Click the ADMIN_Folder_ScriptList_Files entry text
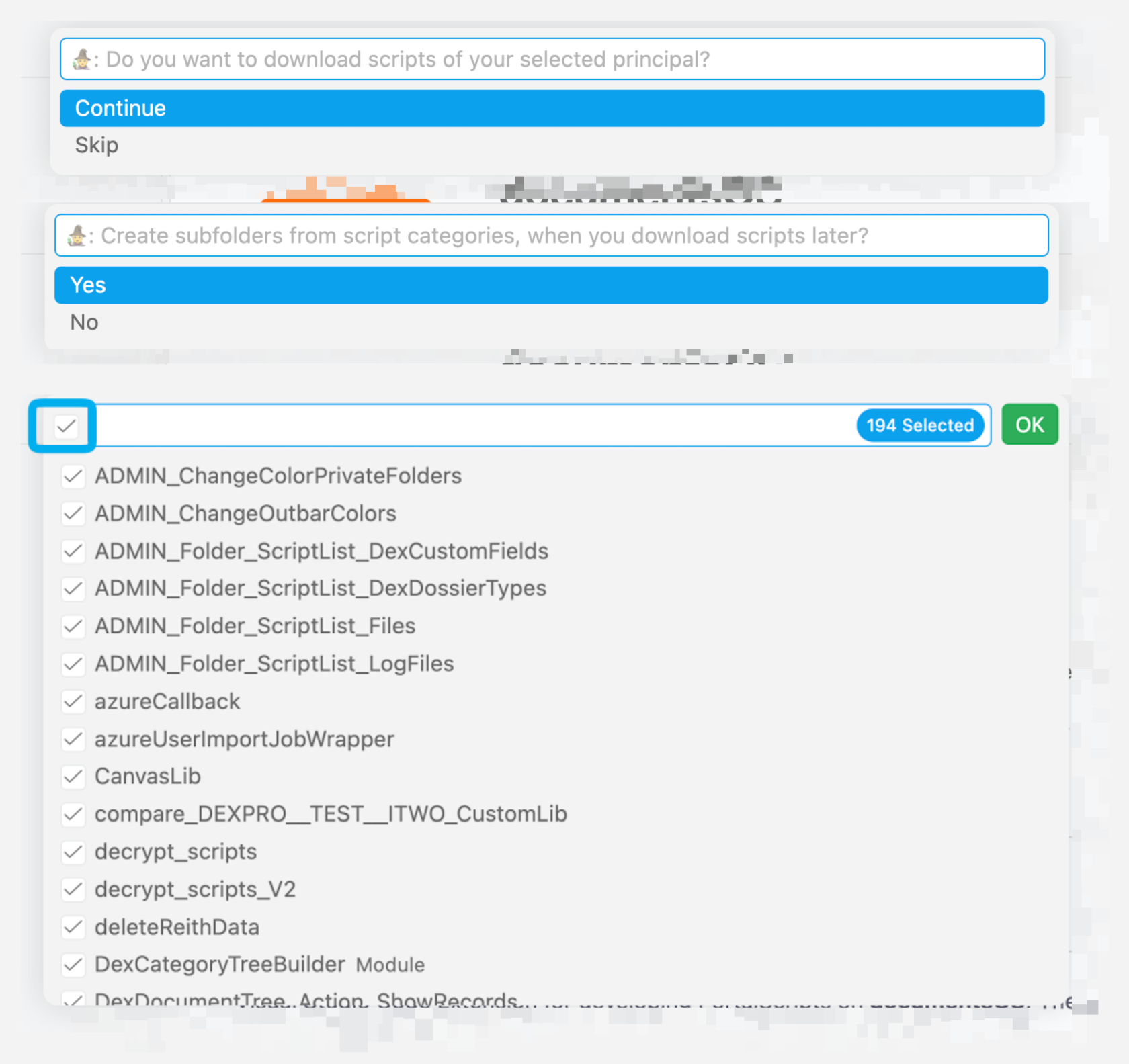The height and width of the screenshot is (1064, 1129). [255, 626]
